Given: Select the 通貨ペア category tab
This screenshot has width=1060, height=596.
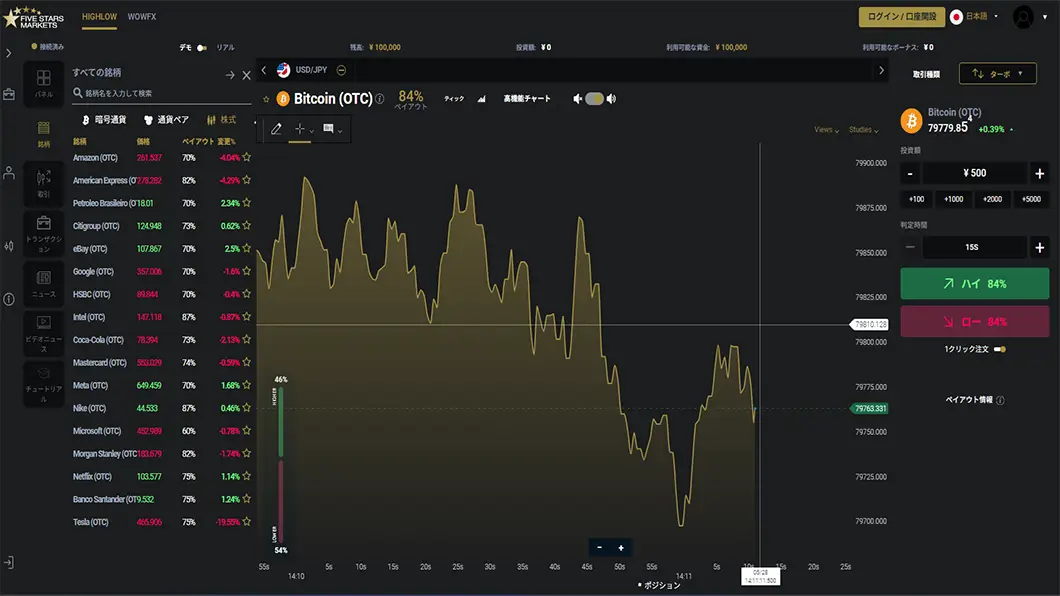Looking at the screenshot, I should coord(166,120).
